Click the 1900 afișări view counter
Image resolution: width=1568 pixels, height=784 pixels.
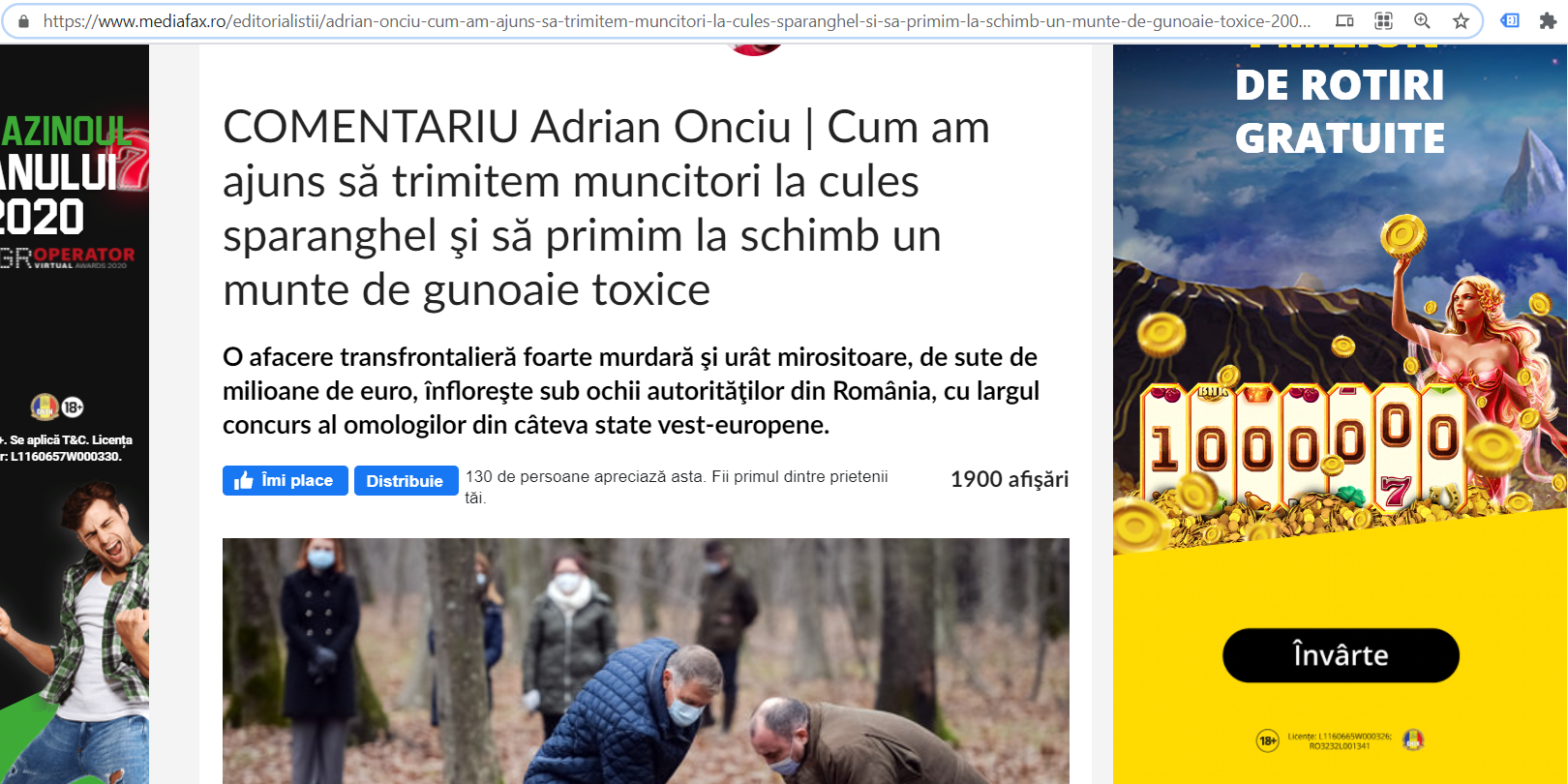tap(1010, 479)
